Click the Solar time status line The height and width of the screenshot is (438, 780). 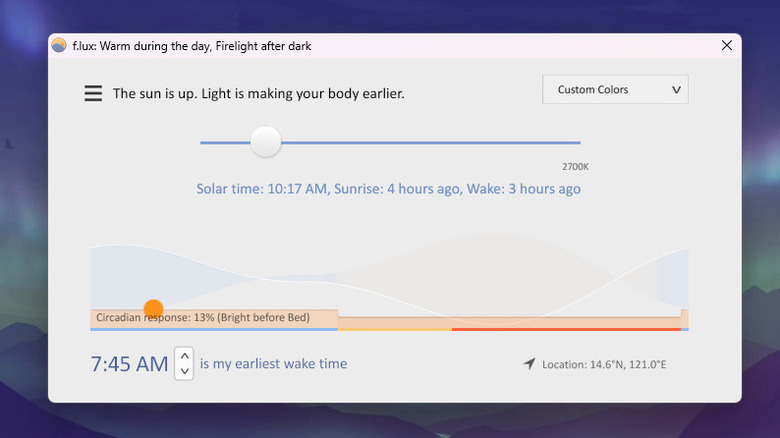point(389,189)
